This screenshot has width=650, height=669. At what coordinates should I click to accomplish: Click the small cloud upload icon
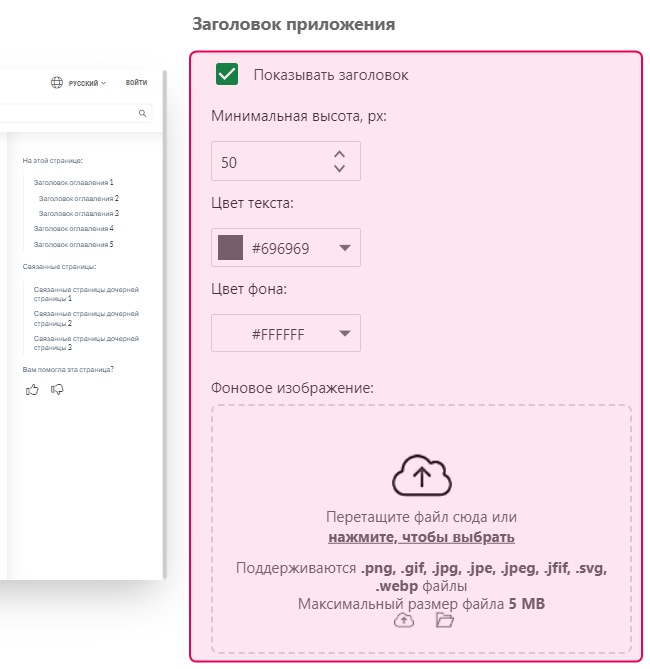(x=403, y=621)
